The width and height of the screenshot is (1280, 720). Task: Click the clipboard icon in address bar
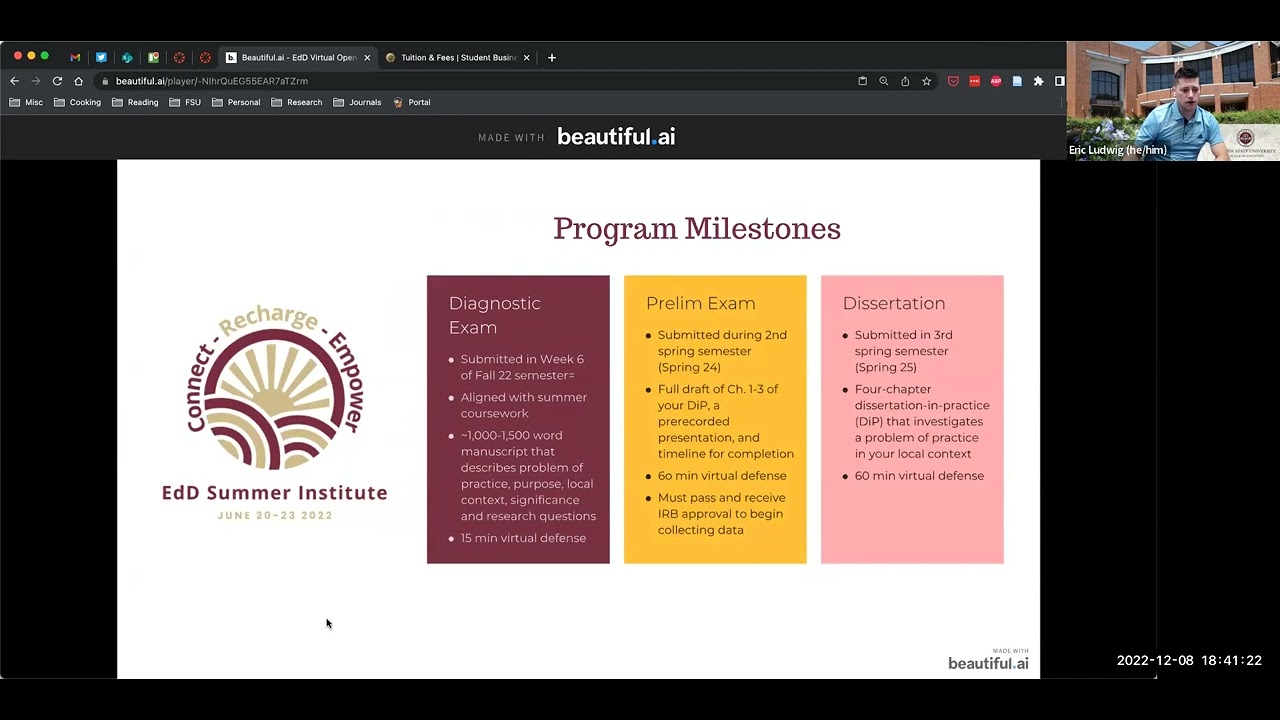pos(862,81)
